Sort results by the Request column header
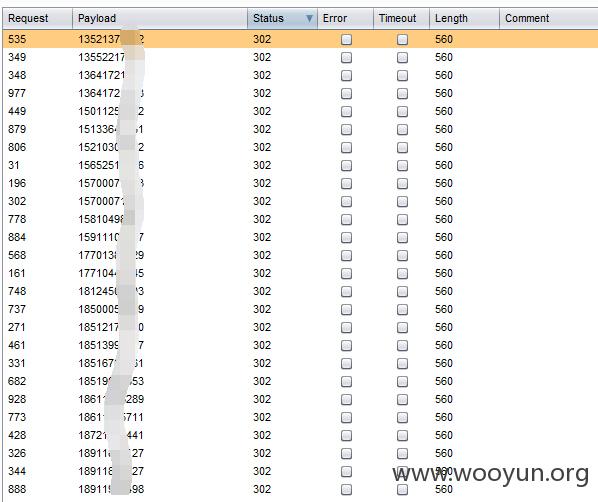 [x=37, y=18]
